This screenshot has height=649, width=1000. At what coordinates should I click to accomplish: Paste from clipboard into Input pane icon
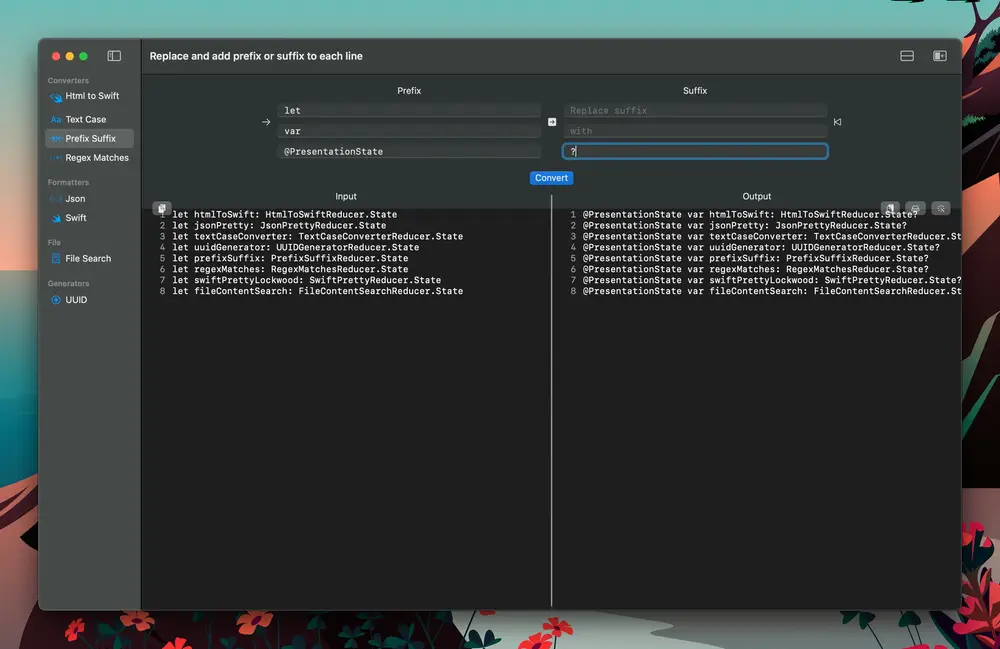pyautogui.click(x=162, y=208)
